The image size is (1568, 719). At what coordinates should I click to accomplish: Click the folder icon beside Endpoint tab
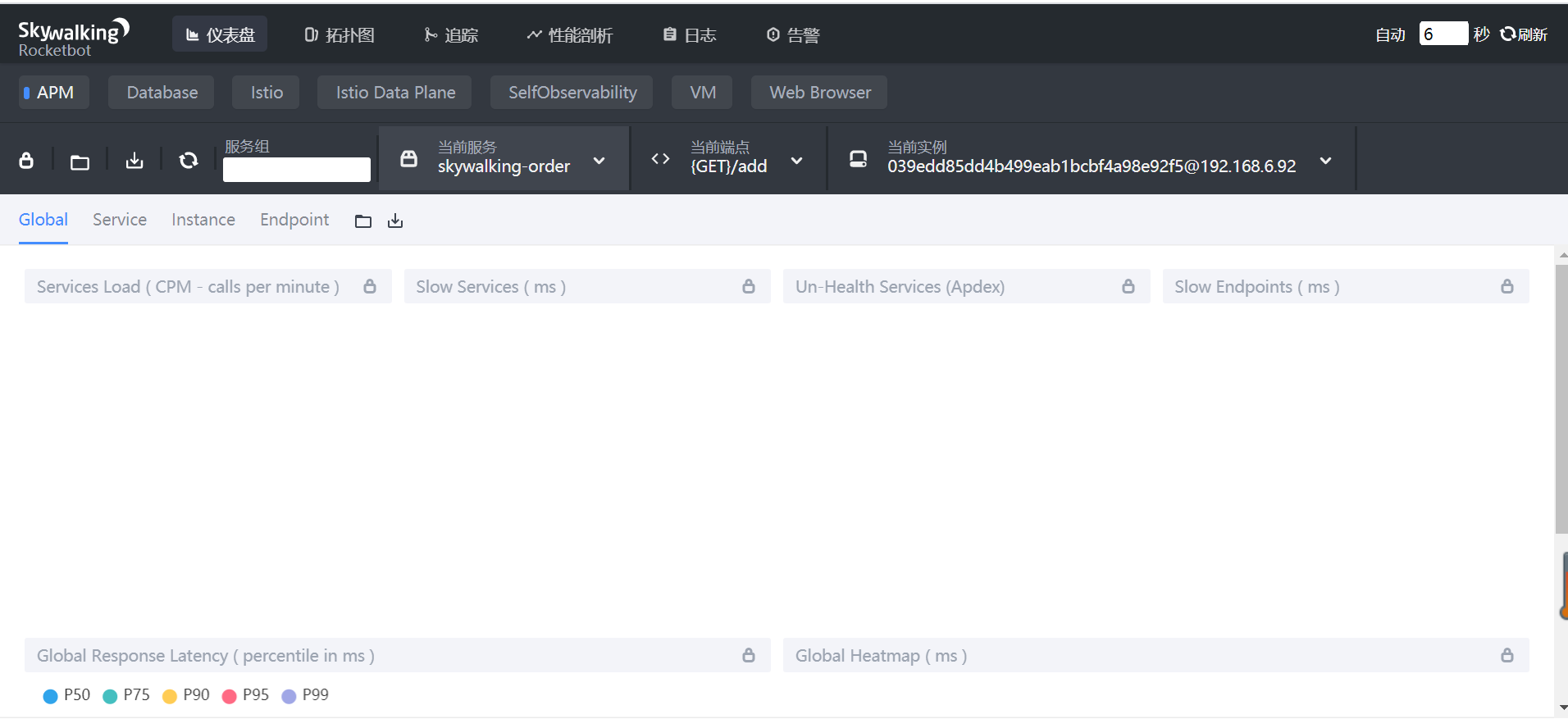[363, 221]
